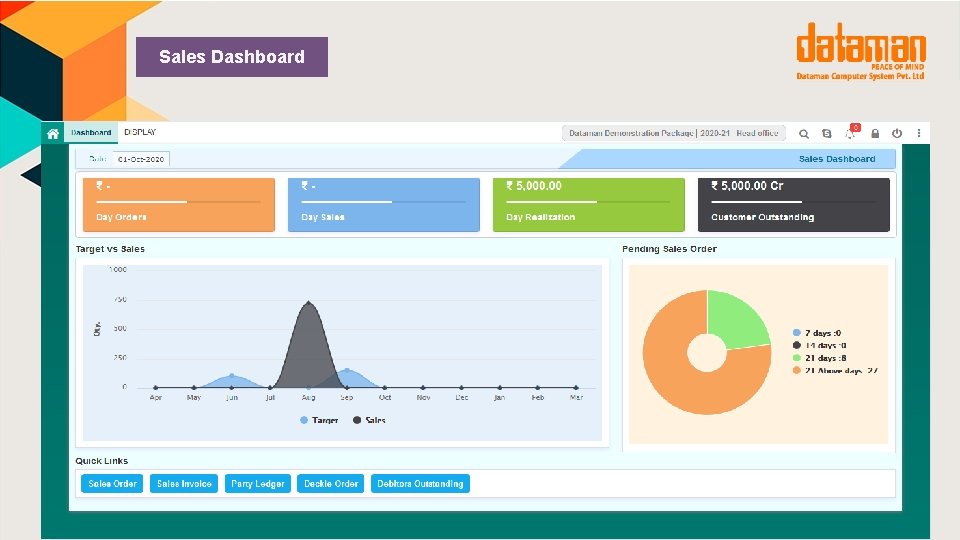Viewport: 960px width, 540px height.
Task: Switch to the Dashboard tab
Action: (91, 132)
